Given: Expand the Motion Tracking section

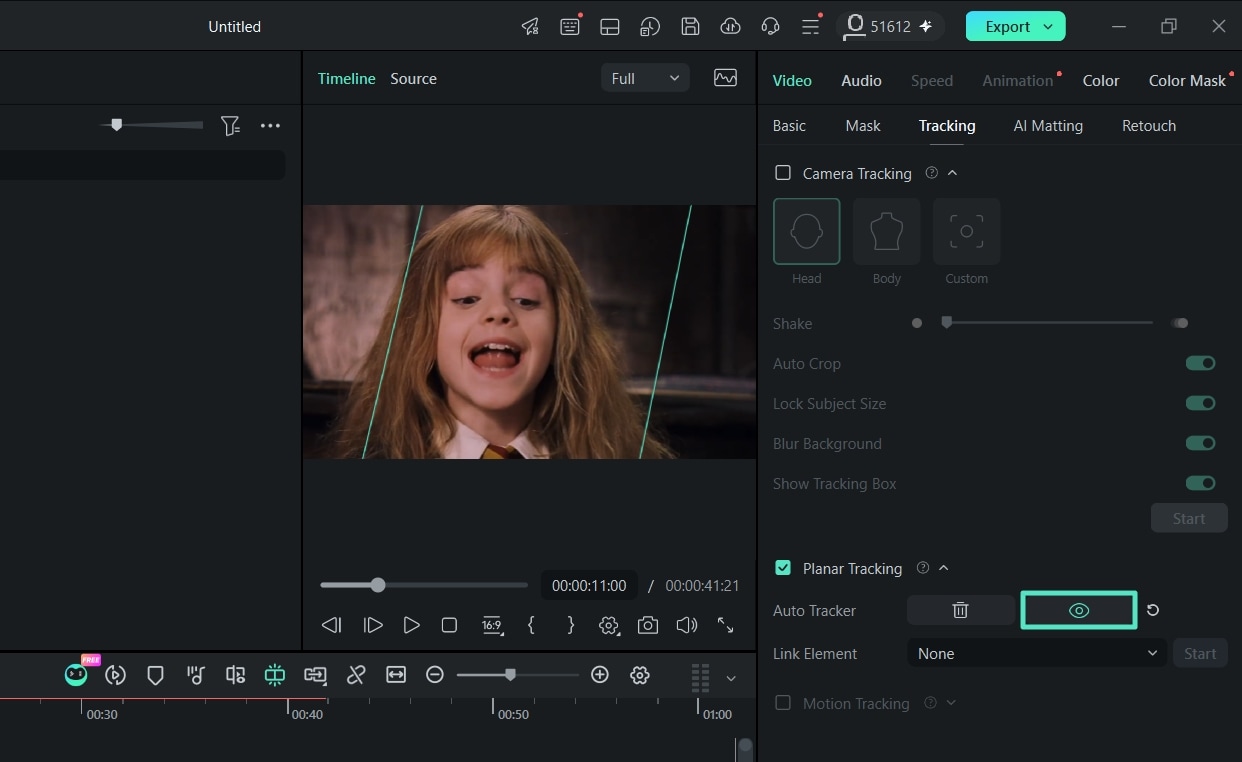Looking at the screenshot, I should (951, 703).
